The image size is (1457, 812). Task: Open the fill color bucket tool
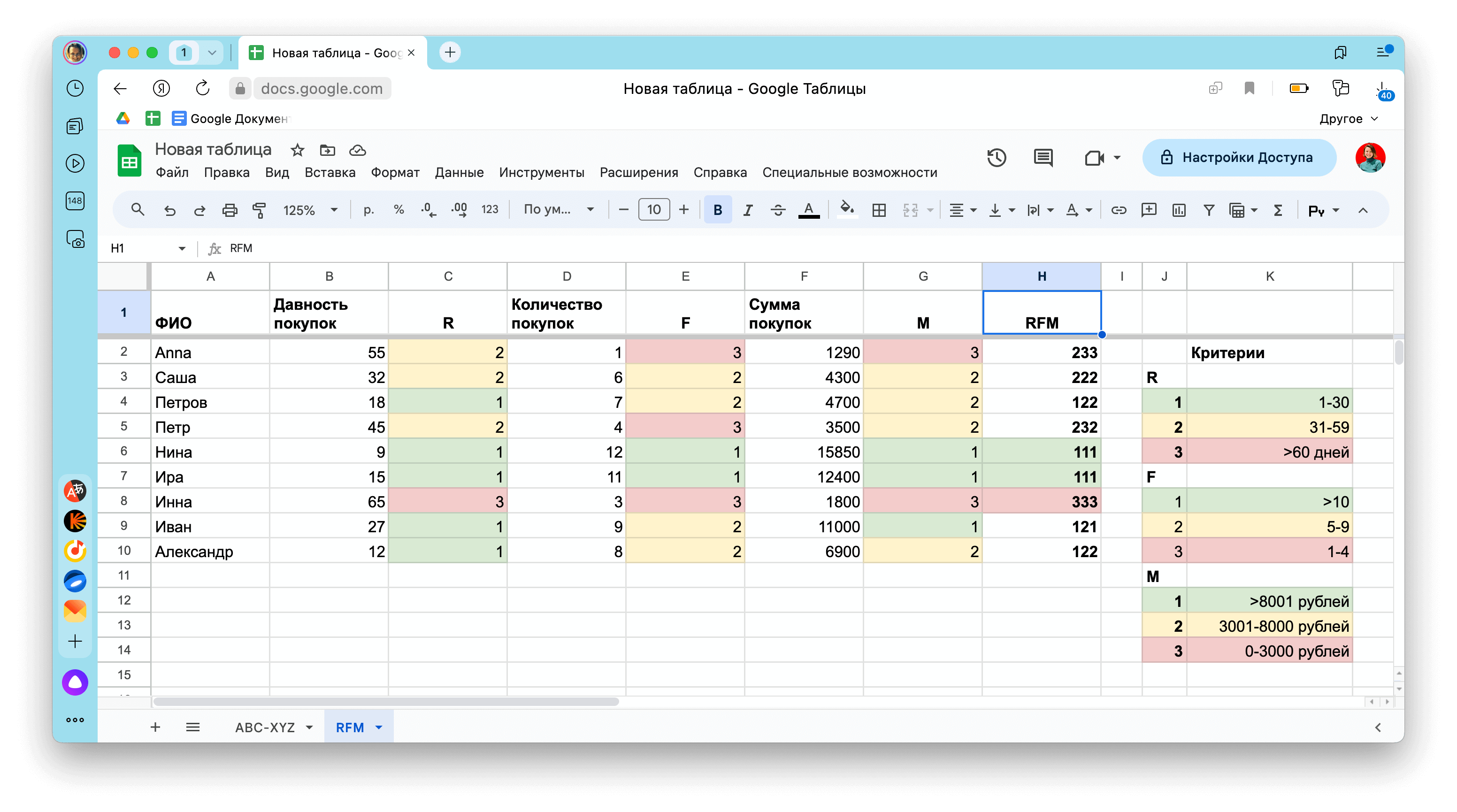point(846,209)
